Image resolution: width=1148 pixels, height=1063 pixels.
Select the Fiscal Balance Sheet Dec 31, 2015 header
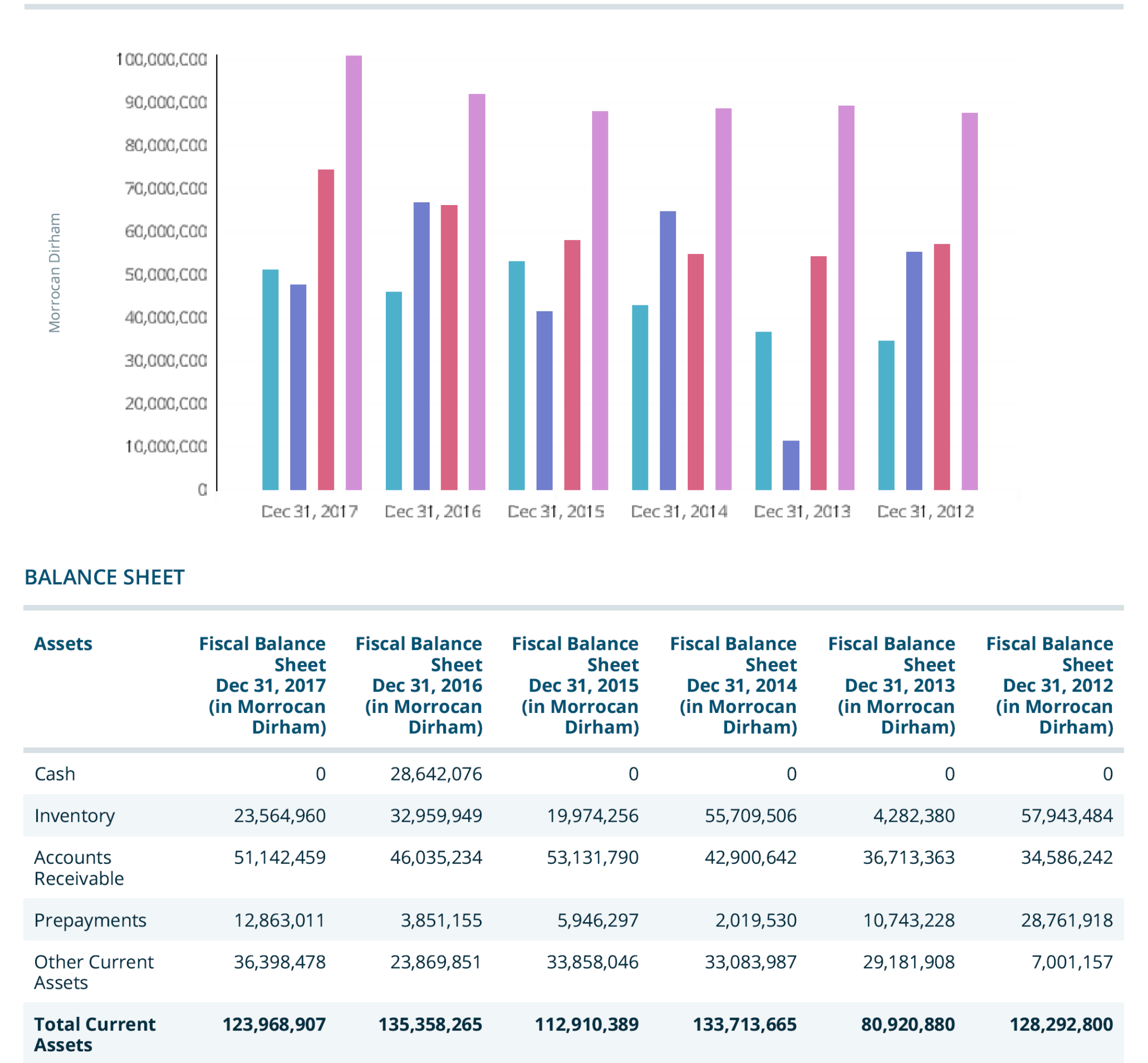tap(576, 685)
